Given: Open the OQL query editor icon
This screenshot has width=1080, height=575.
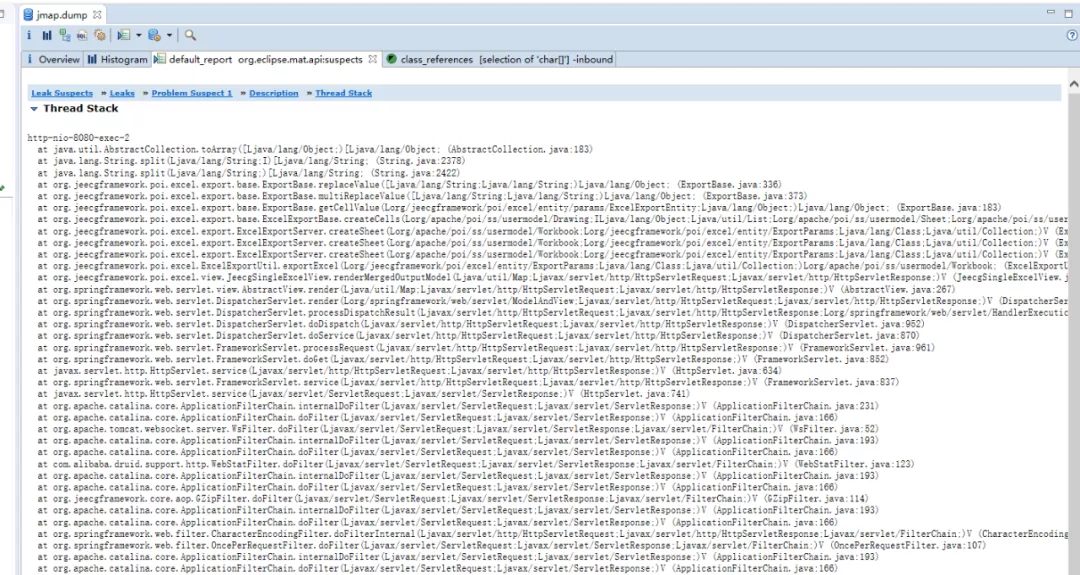Looking at the screenshot, I should (x=82, y=35).
